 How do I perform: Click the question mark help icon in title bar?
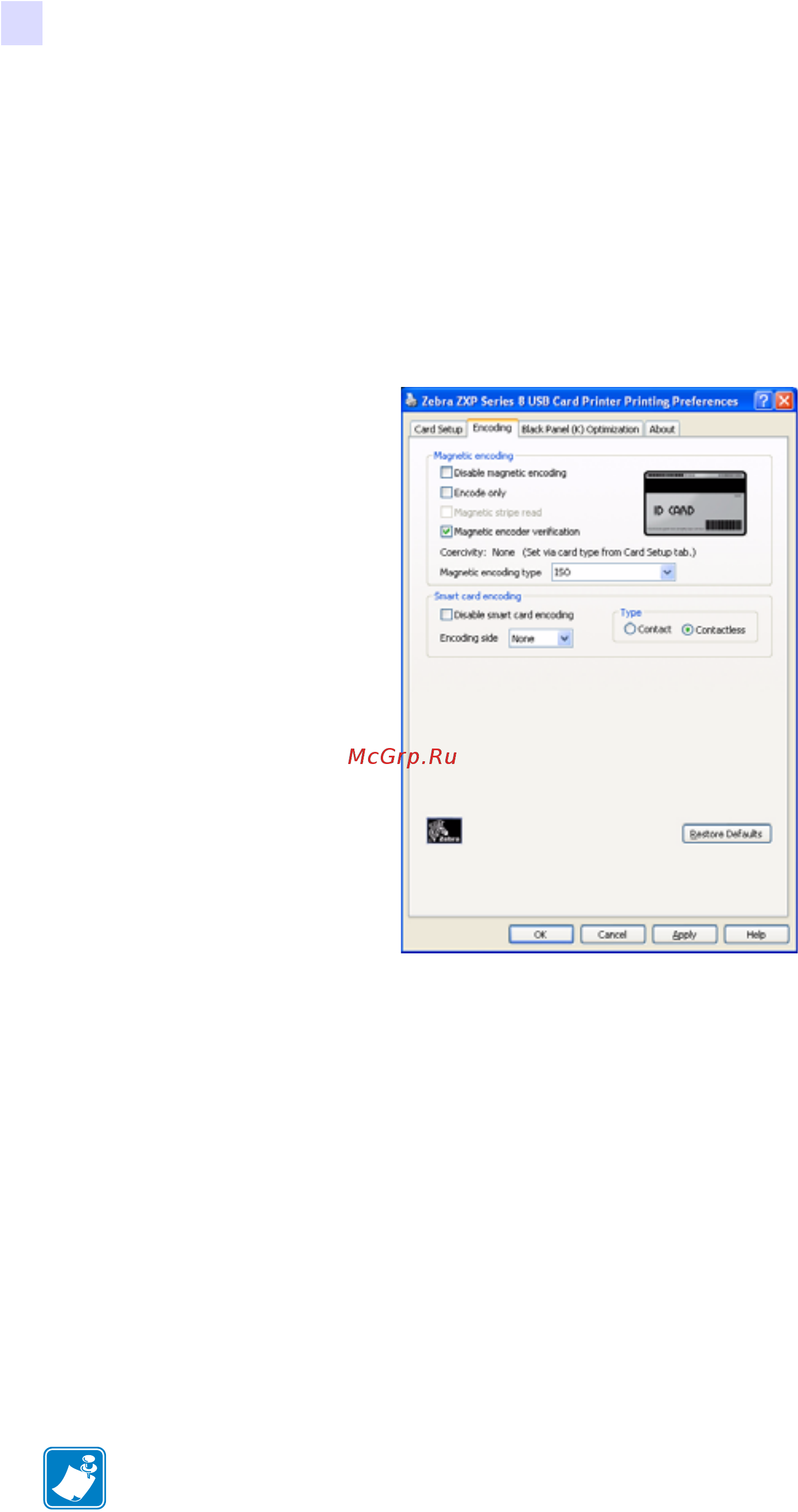(x=763, y=401)
